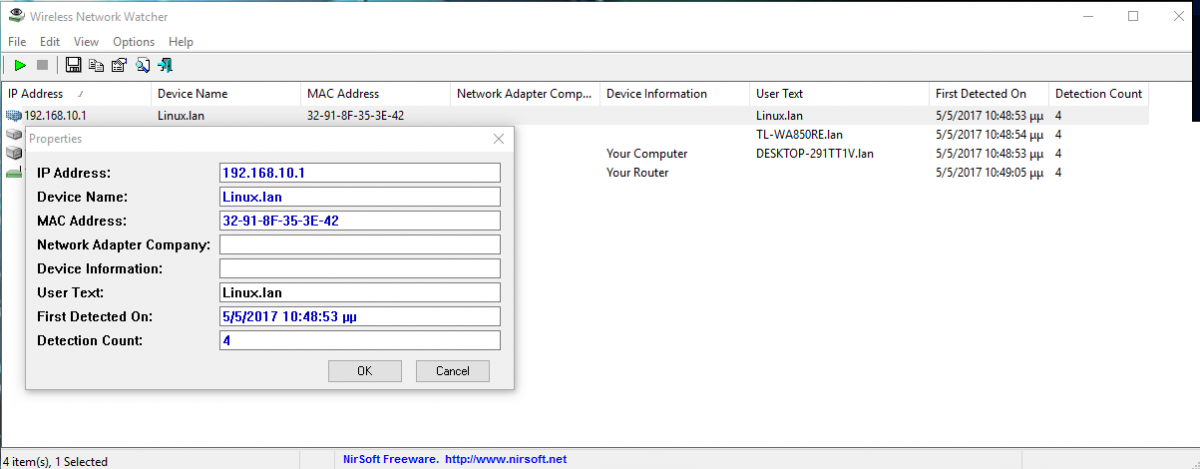Click the Wireless Network Watcher title bar icon
Viewport: 1200px width, 469px height.
(15, 16)
